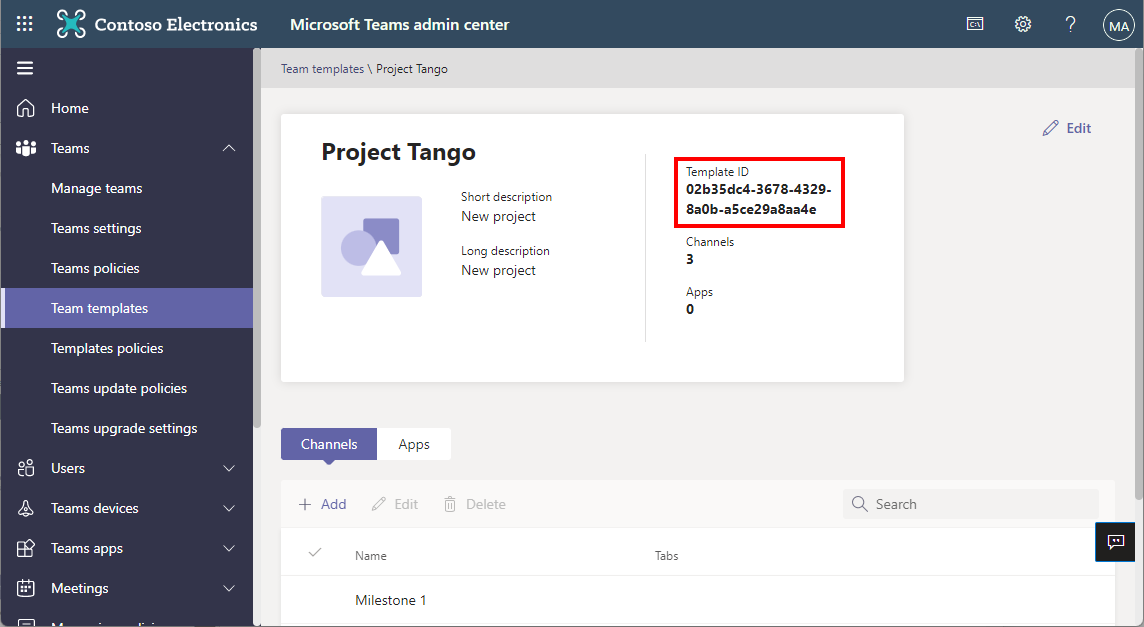Select the Channels tab
The height and width of the screenshot is (627, 1144).
(x=329, y=444)
